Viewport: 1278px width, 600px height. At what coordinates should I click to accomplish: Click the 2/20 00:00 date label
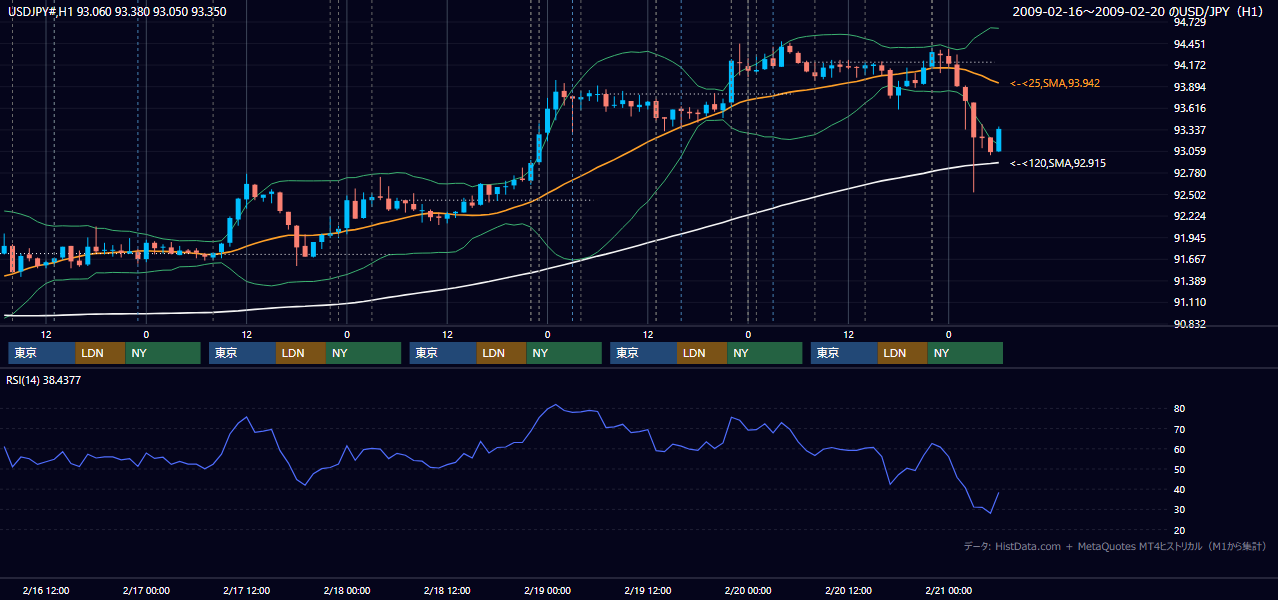748,590
